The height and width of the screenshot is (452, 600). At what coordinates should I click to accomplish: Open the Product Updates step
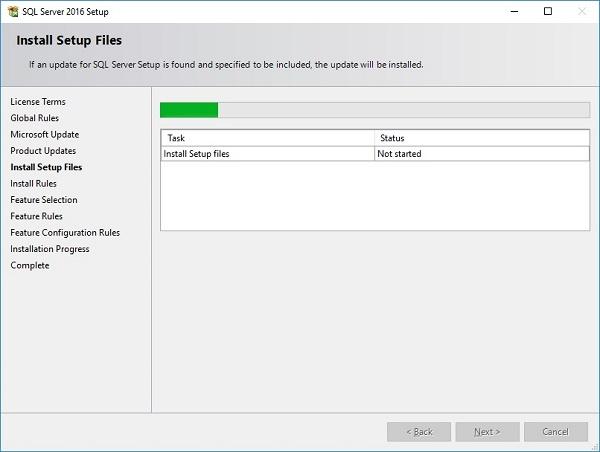[x=43, y=151]
